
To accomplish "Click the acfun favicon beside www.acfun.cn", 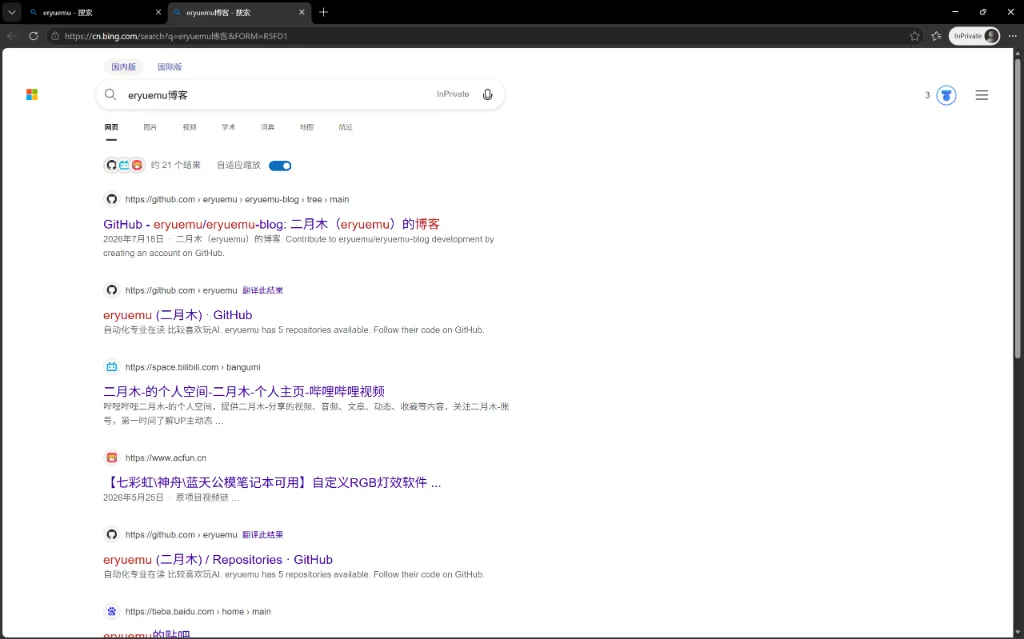I will (x=112, y=458).
